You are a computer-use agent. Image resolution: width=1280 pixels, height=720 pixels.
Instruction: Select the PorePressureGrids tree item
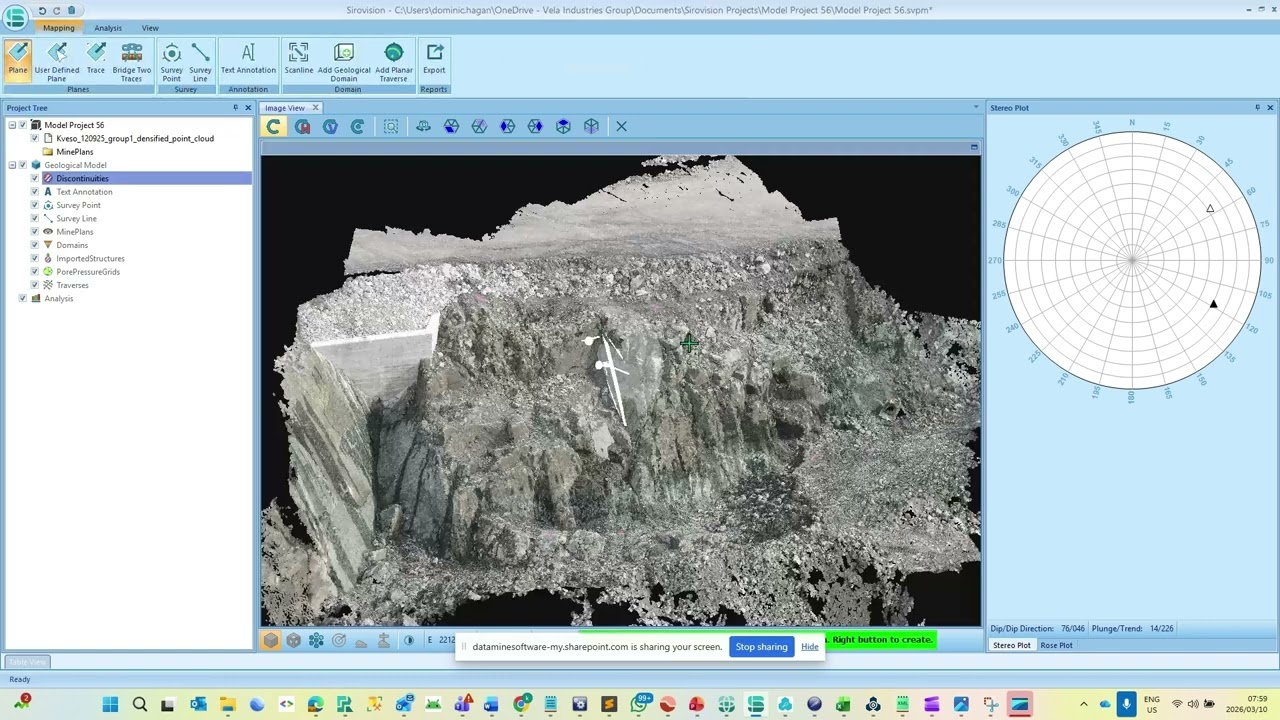coord(88,272)
